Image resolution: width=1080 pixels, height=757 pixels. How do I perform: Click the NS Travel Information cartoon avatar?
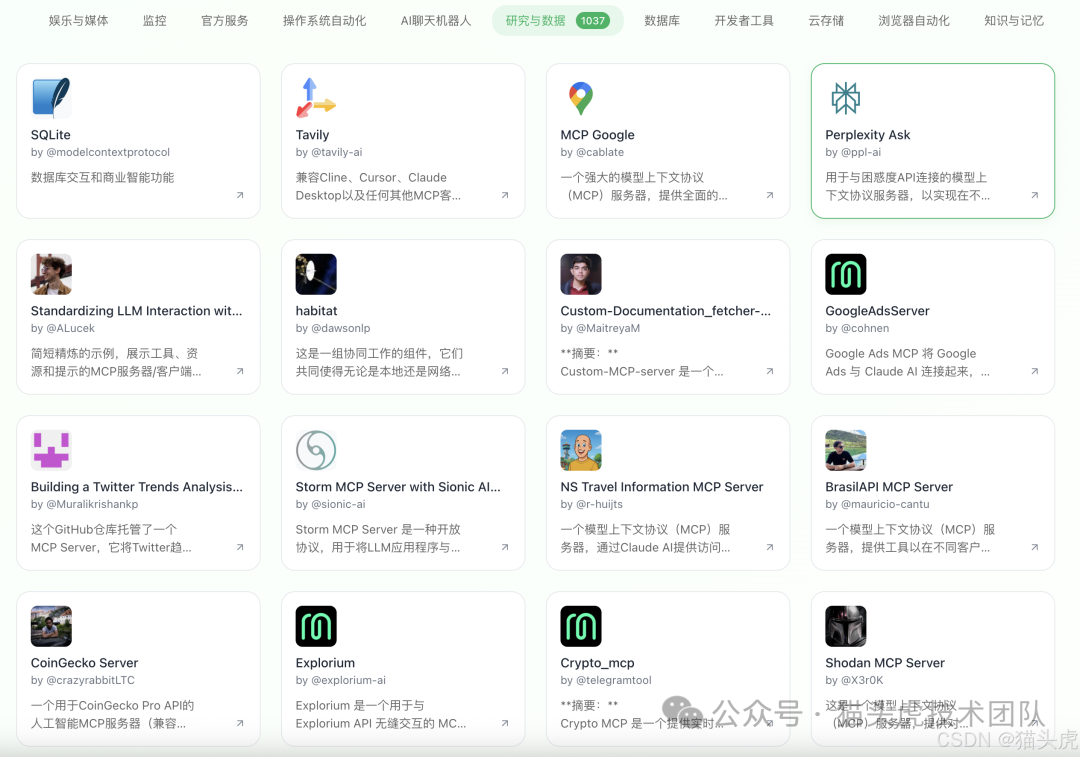581,450
